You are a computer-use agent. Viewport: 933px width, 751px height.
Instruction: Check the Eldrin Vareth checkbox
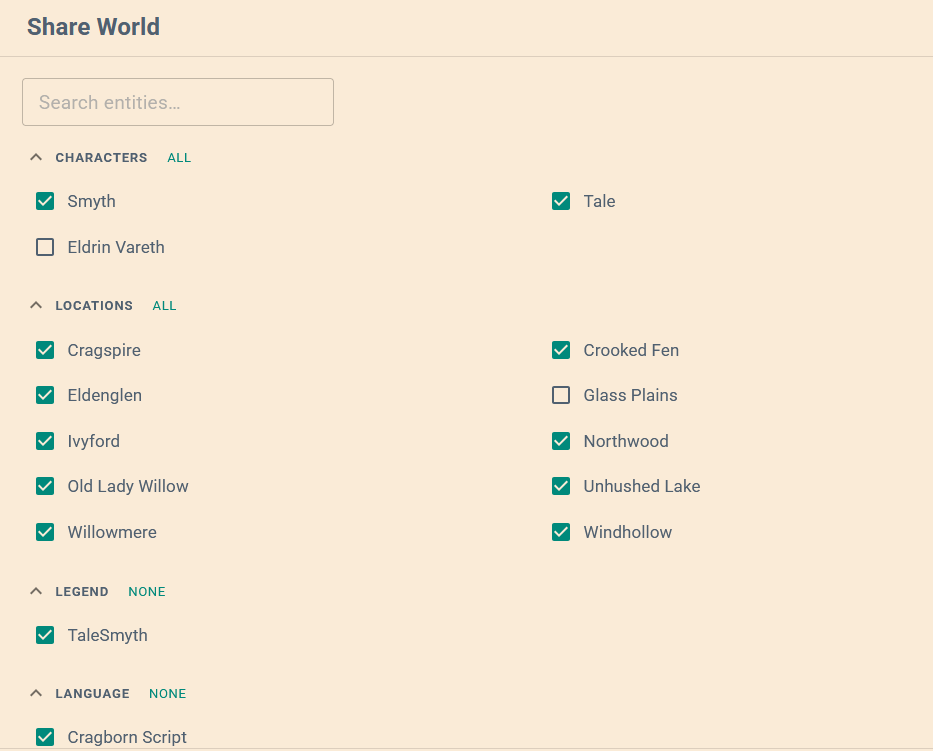coord(45,247)
